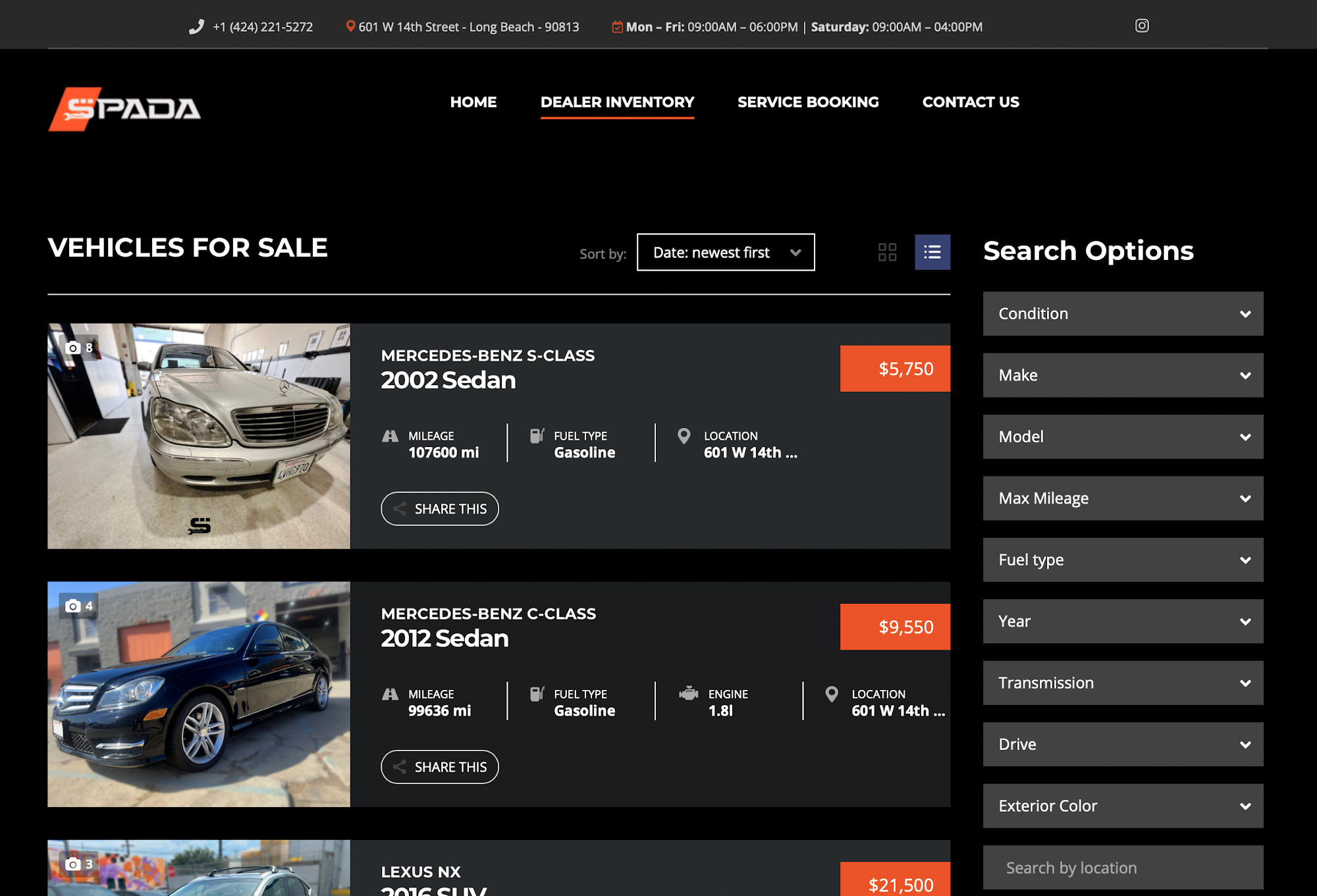Image resolution: width=1317 pixels, height=896 pixels.
Task: Click share icon on C-Class listing
Action: 400,767
